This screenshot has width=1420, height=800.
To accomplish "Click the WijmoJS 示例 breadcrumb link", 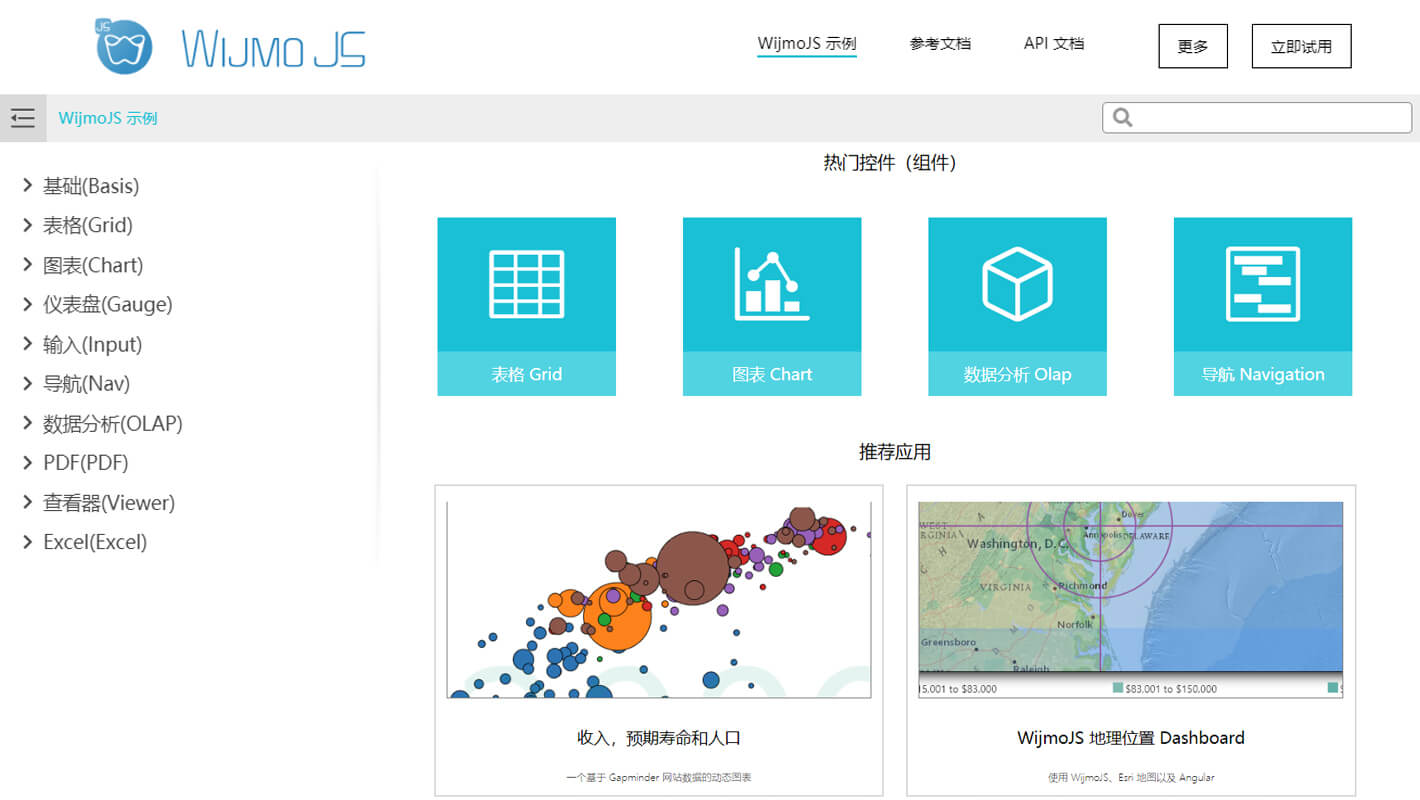I will point(108,118).
